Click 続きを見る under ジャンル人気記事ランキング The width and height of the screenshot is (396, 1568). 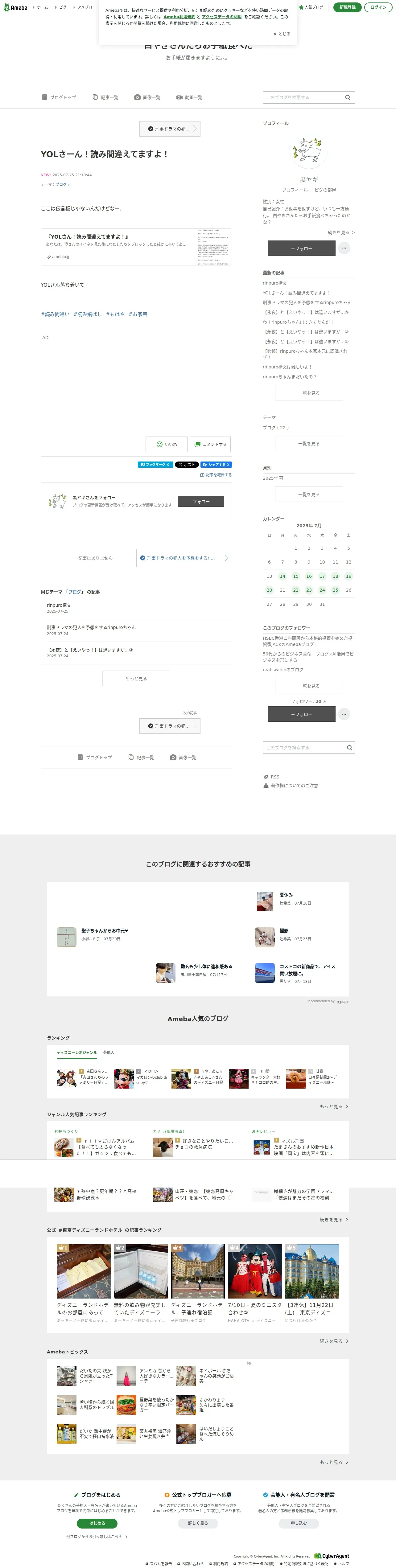tap(334, 1220)
